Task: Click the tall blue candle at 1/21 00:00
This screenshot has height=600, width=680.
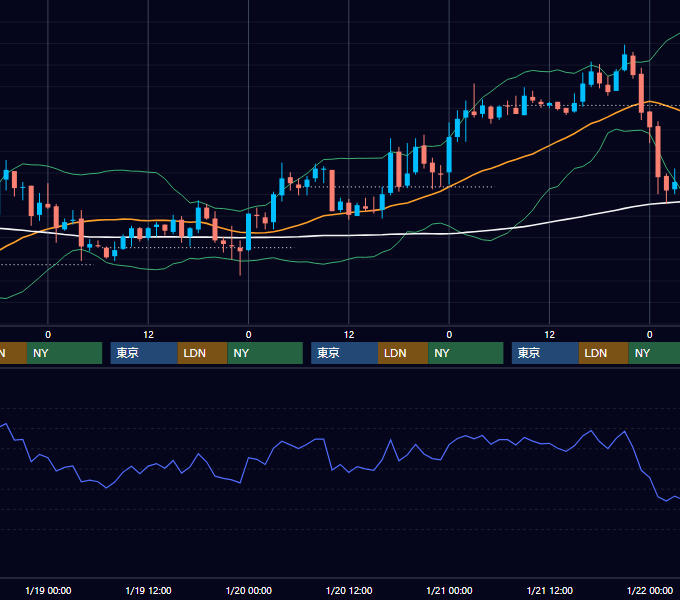Action: (x=449, y=155)
